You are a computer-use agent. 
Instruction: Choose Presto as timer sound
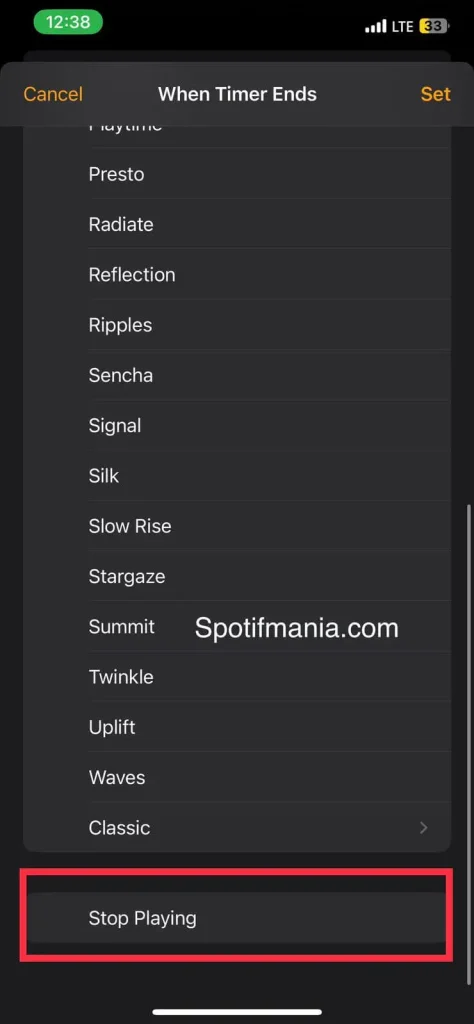tap(237, 174)
